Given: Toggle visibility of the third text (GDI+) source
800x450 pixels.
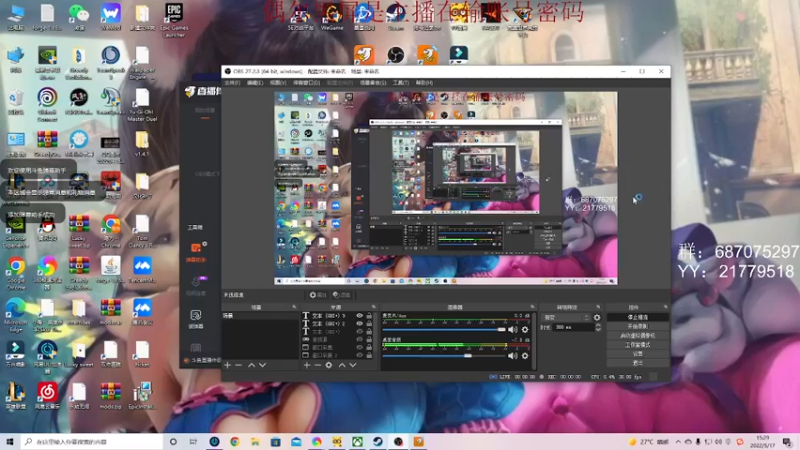Looking at the screenshot, I should coord(359,331).
